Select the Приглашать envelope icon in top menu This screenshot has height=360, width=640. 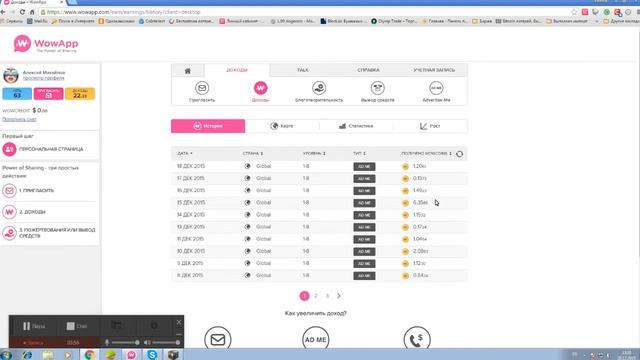(202, 88)
